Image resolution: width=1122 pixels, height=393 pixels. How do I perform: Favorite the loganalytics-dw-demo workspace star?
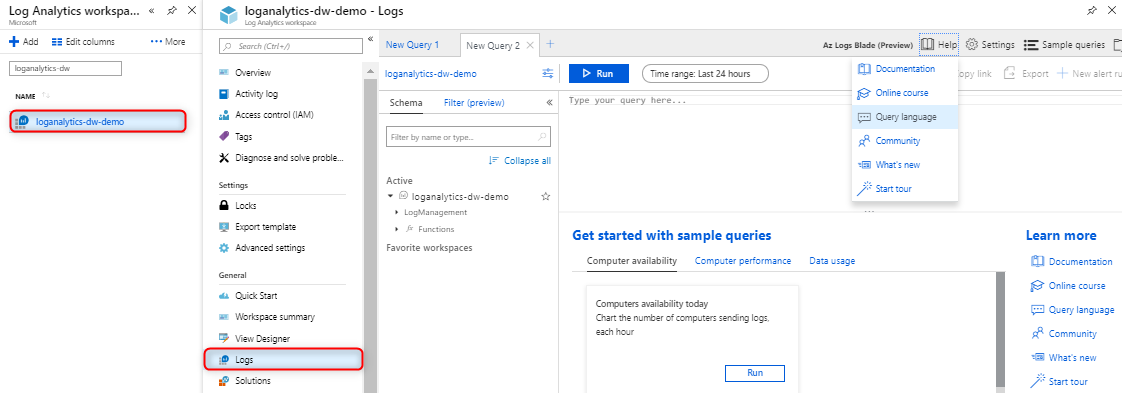coord(546,196)
